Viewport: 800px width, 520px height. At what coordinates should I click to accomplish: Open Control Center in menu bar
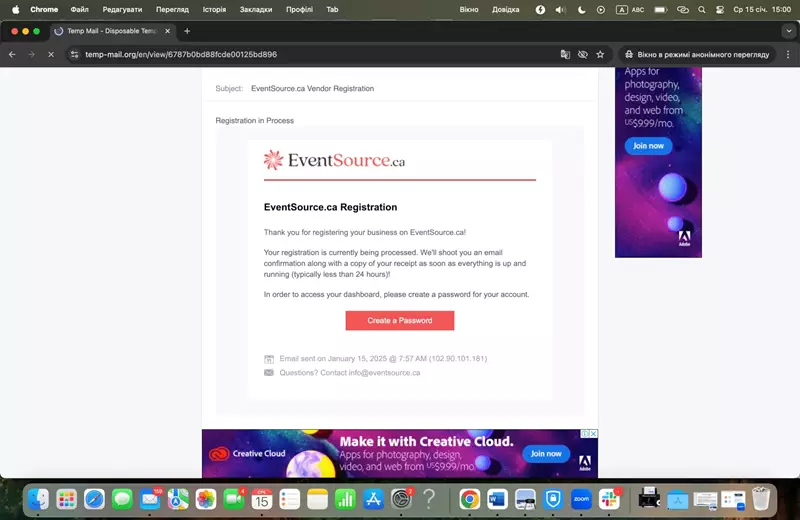pyautogui.click(x=720, y=10)
